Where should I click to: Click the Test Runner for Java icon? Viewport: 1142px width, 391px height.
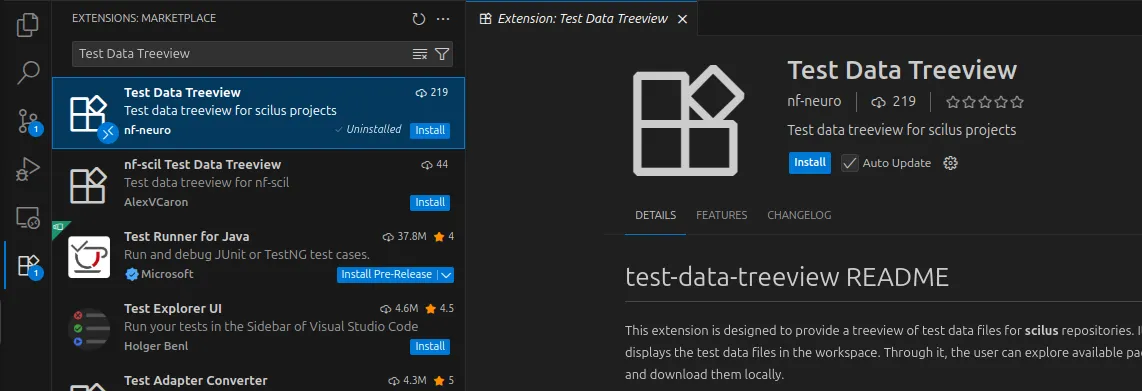(89, 257)
